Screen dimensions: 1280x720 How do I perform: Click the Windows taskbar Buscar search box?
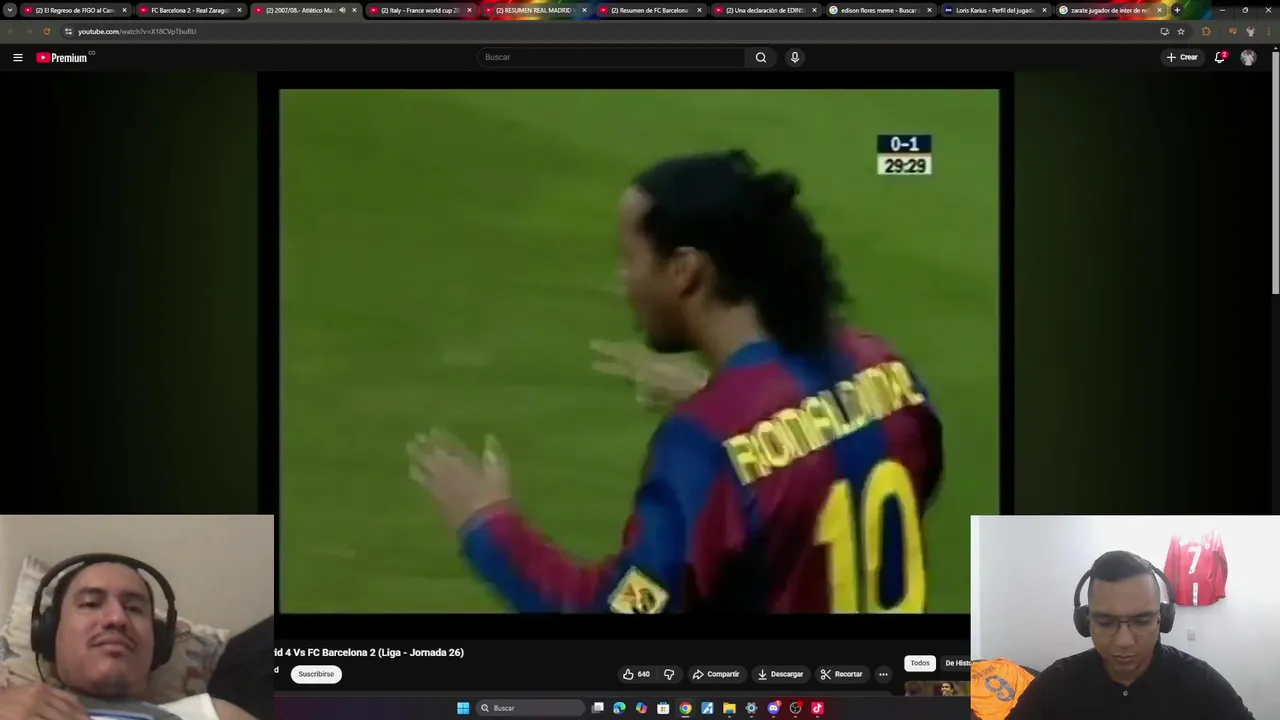click(529, 708)
